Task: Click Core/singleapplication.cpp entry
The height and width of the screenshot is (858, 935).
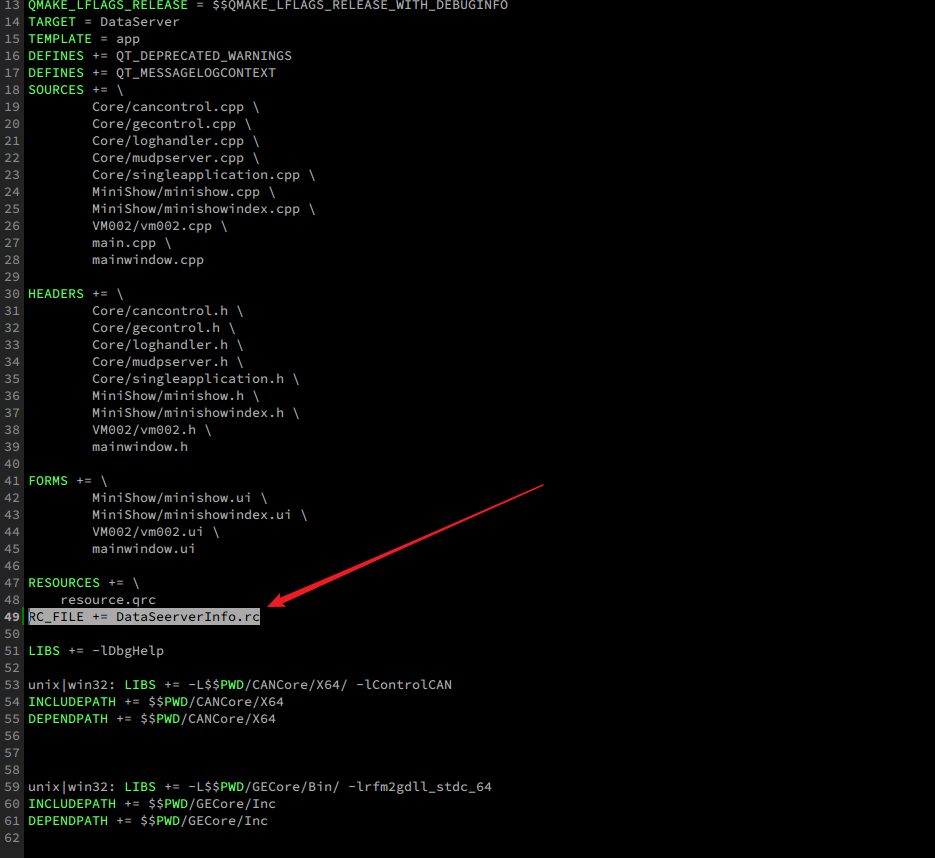Action: (x=203, y=175)
